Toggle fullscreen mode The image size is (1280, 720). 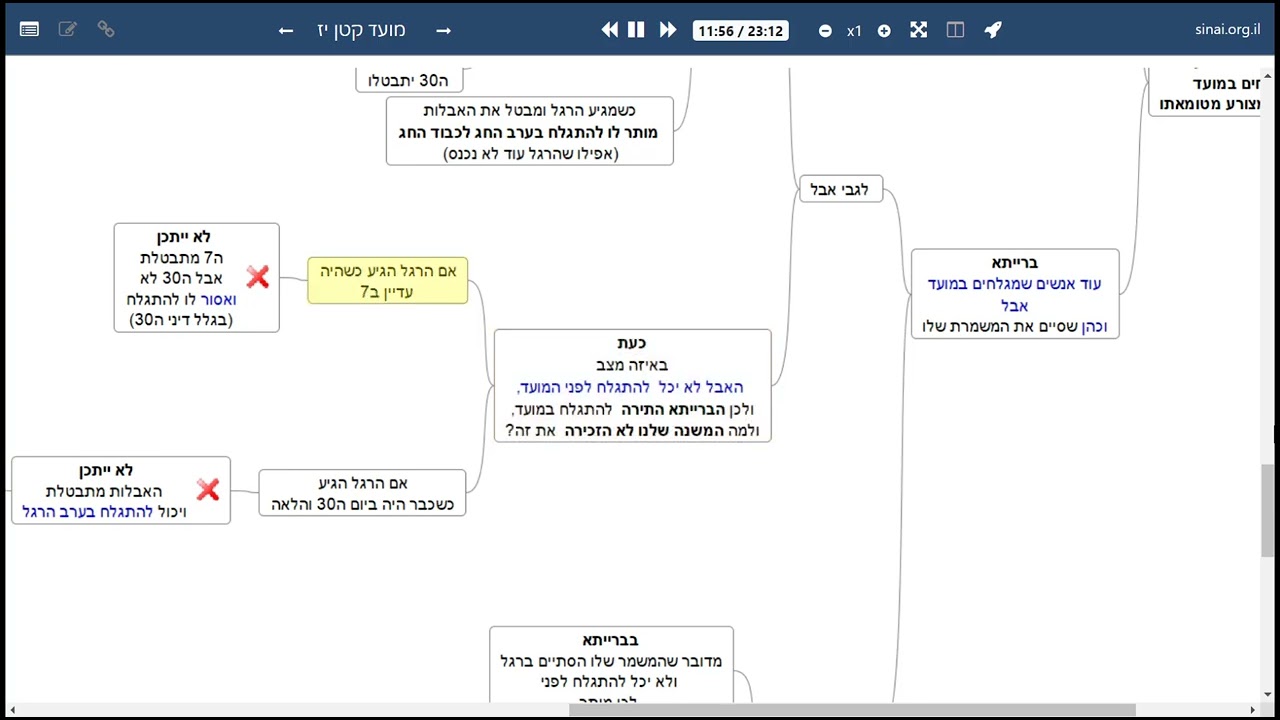(x=919, y=30)
